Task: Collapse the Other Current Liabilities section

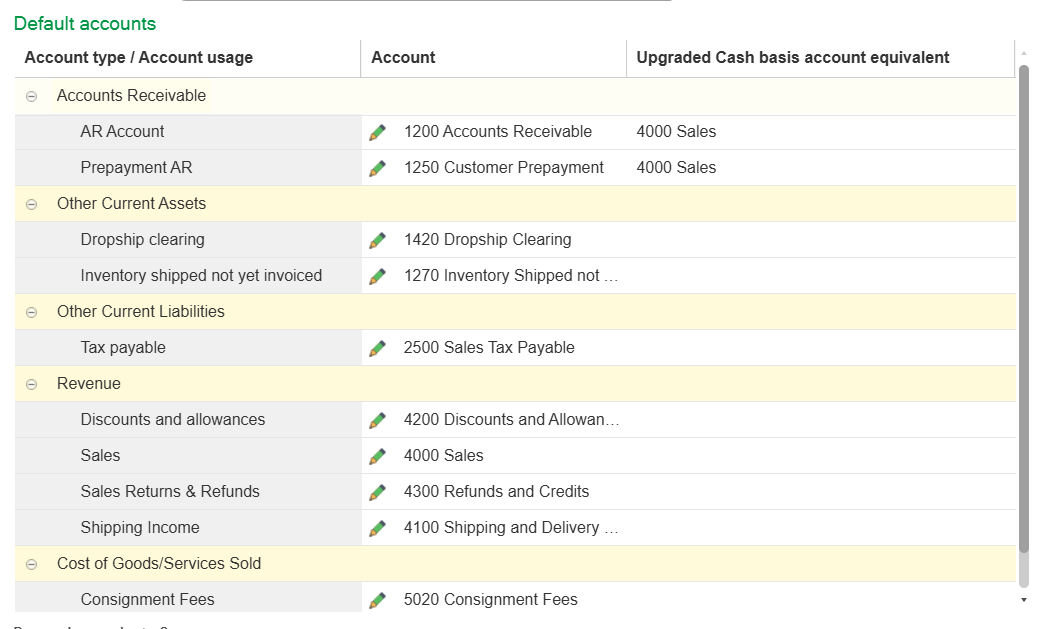Action: [31, 312]
